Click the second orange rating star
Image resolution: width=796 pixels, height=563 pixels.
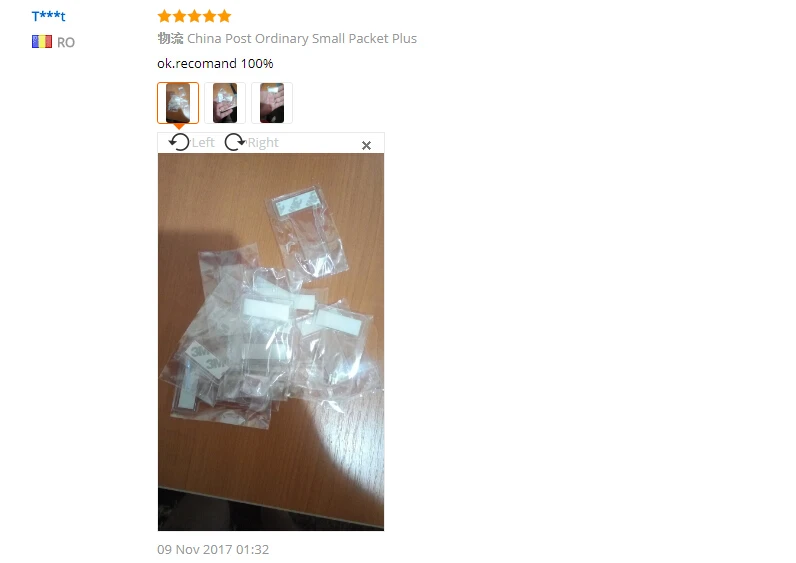click(x=179, y=16)
